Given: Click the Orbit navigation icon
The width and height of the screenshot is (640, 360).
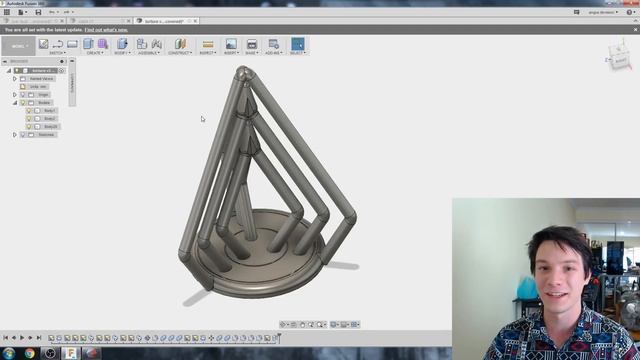Looking at the screenshot, I should pos(283,324).
